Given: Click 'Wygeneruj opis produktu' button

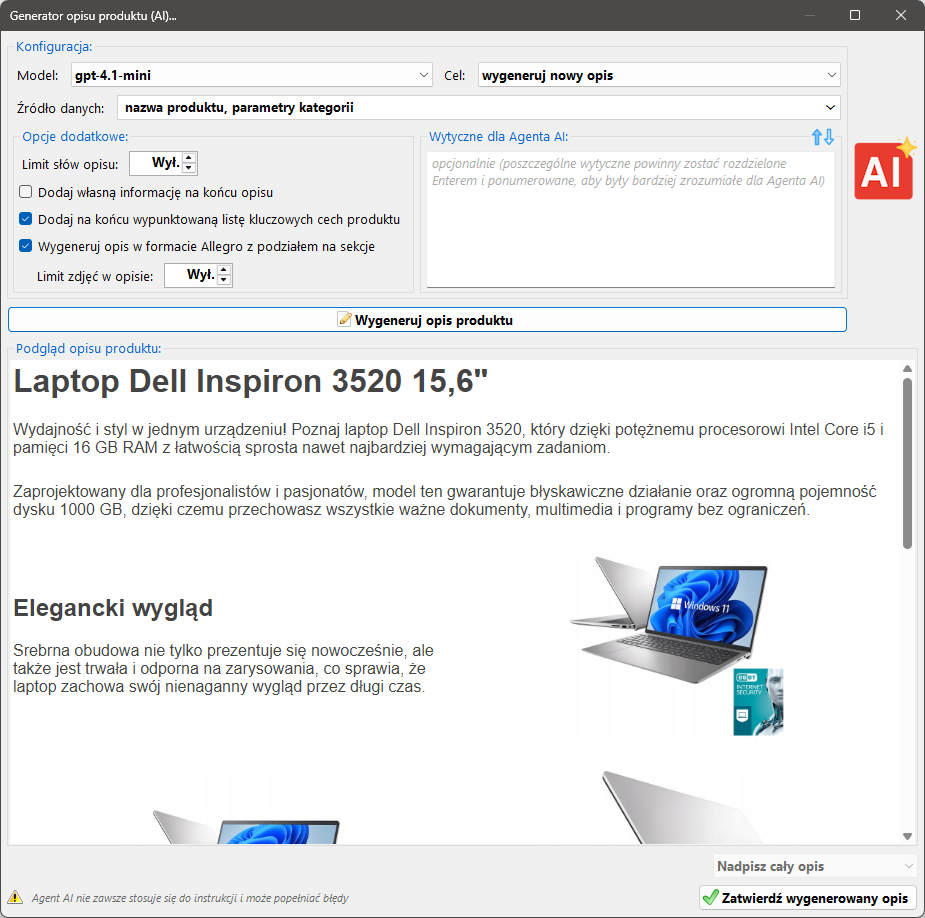Looking at the screenshot, I should coord(427,320).
